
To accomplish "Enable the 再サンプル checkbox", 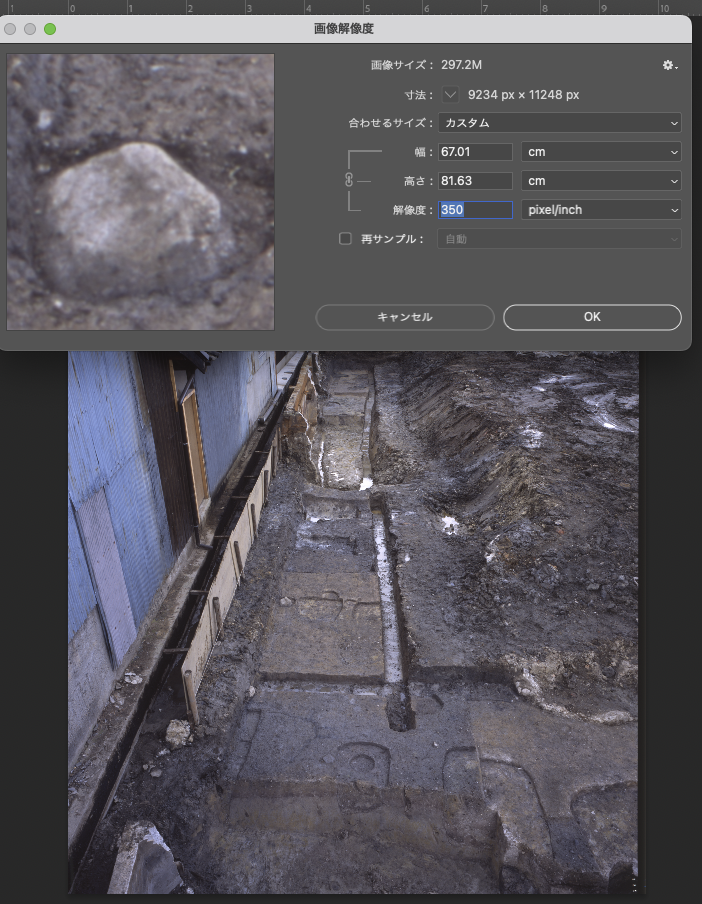I will click(346, 239).
